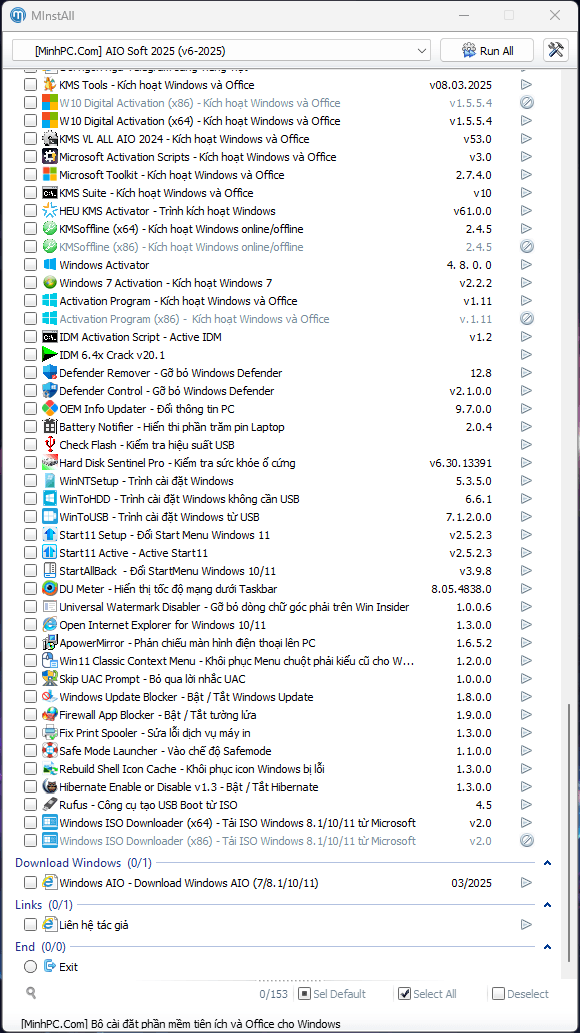580x1033 pixels.
Task: Click the Fix Print Spooler printer icon
Action: (x=49, y=733)
